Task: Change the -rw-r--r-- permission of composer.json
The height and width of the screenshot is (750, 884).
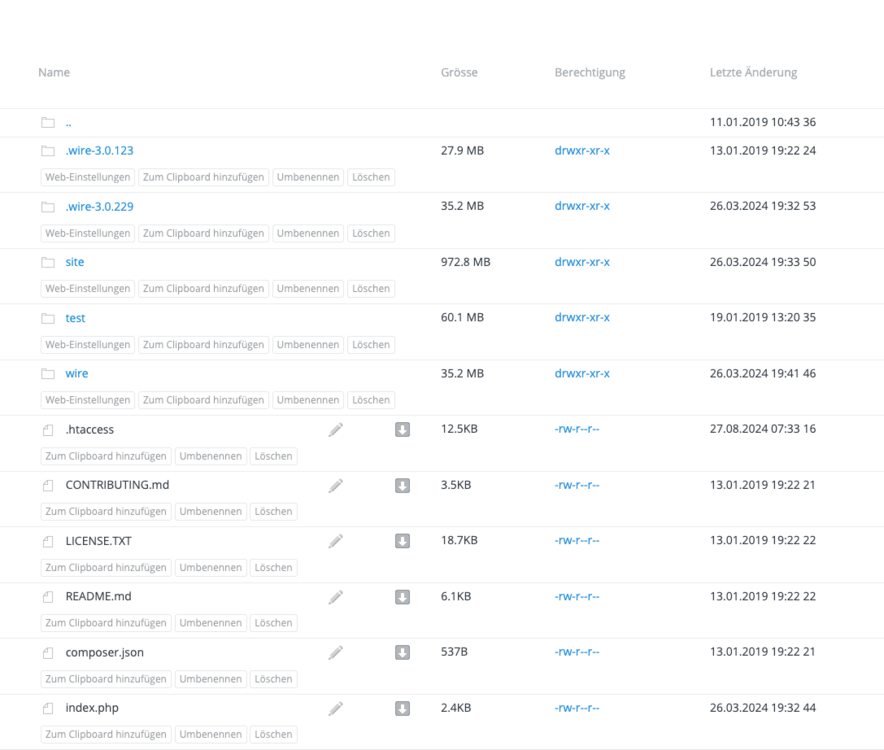Action: tap(577, 653)
